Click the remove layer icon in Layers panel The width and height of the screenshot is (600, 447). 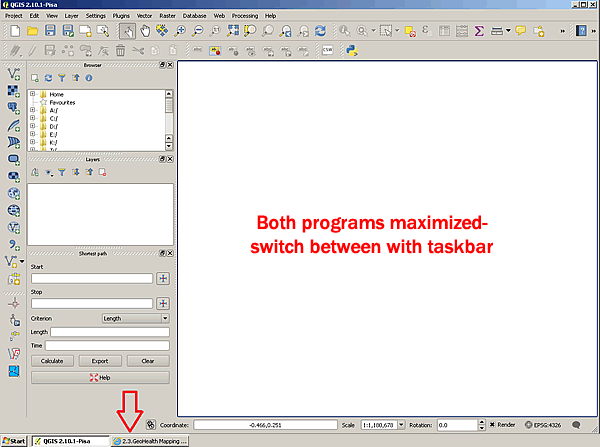pyautogui.click(x=102, y=172)
